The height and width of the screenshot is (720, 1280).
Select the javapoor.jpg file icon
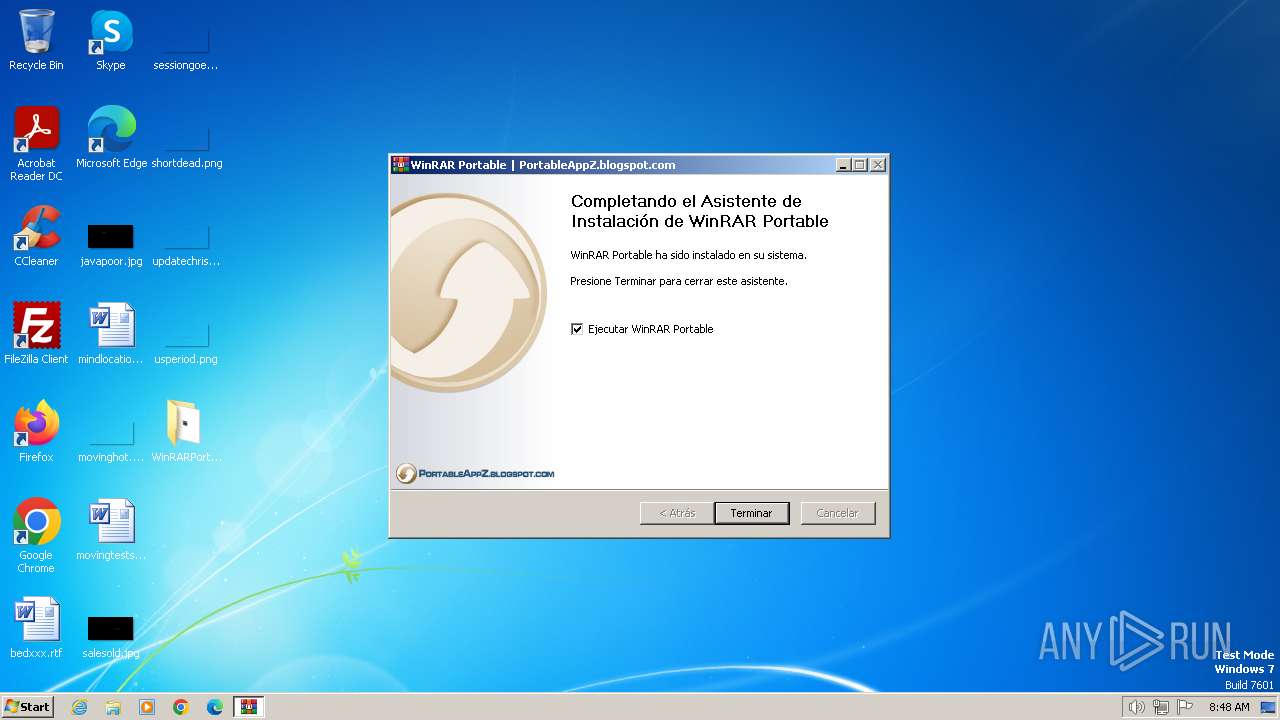click(111, 244)
